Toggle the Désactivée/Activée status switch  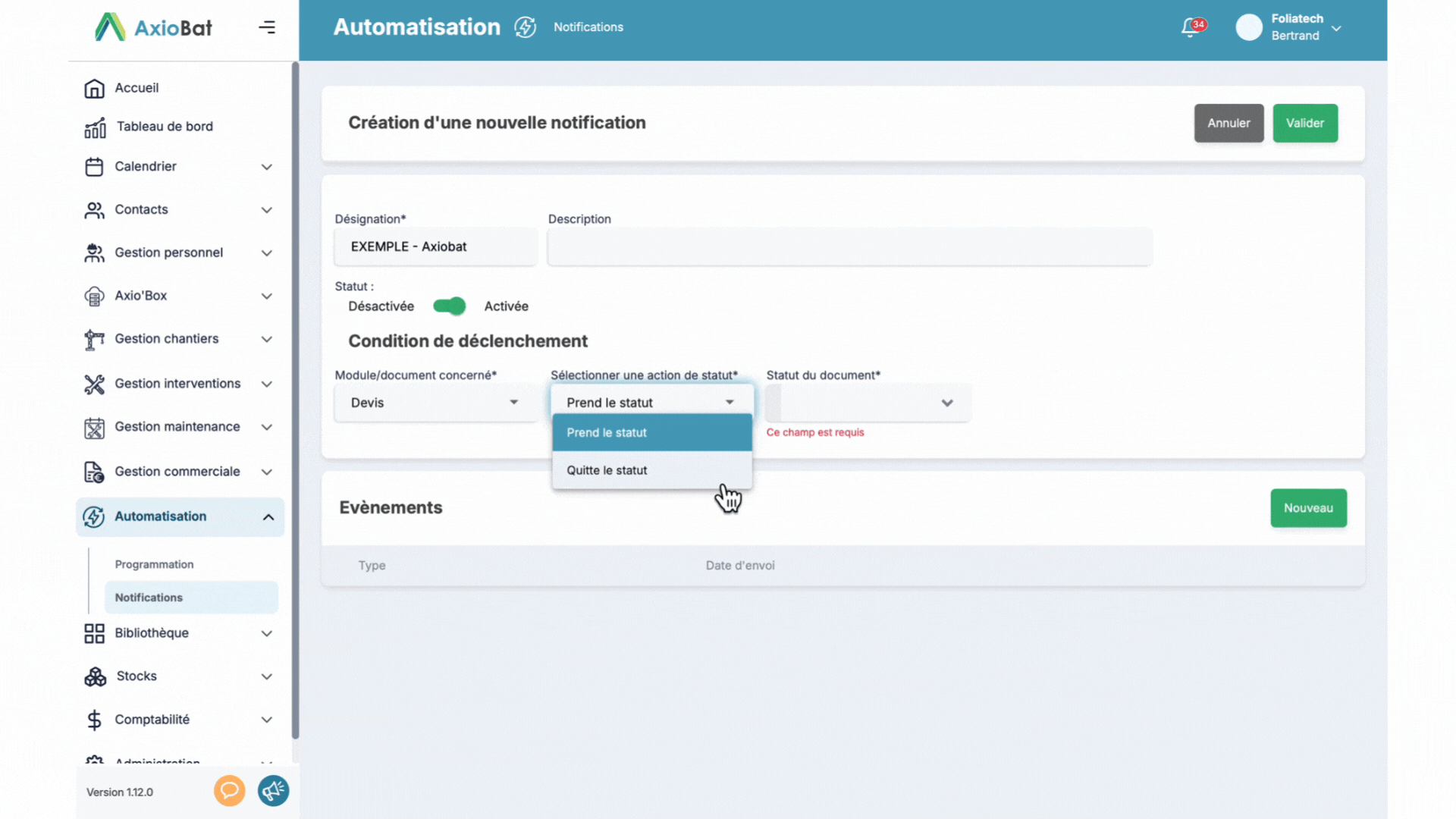click(x=449, y=306)
